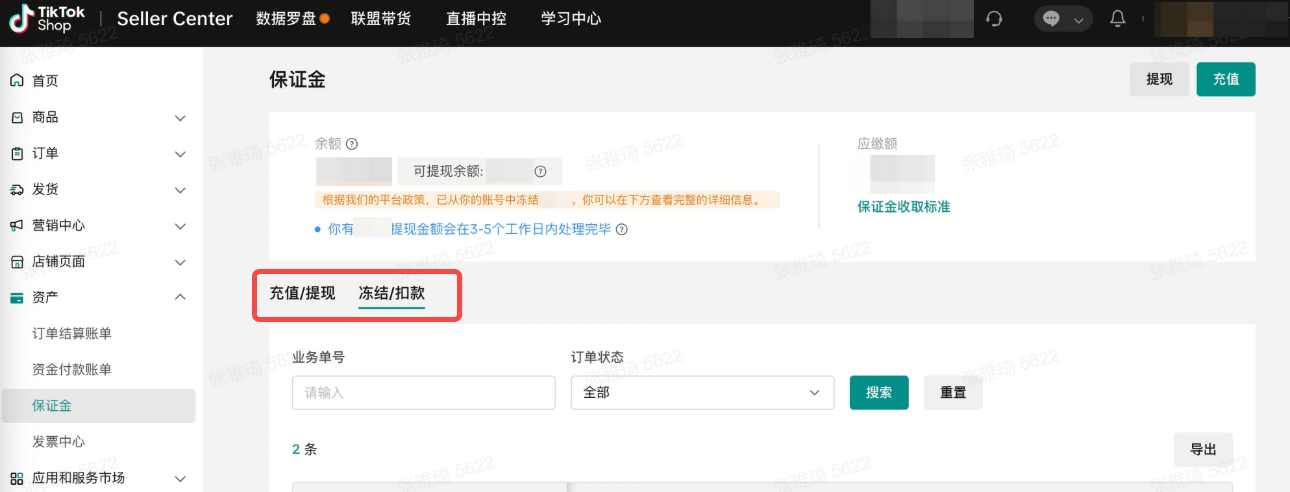Expand the 发货 sidebar menu chevron
This screenshot has height=492, width=1290.
pyautogui.click(x=180, y=190)
